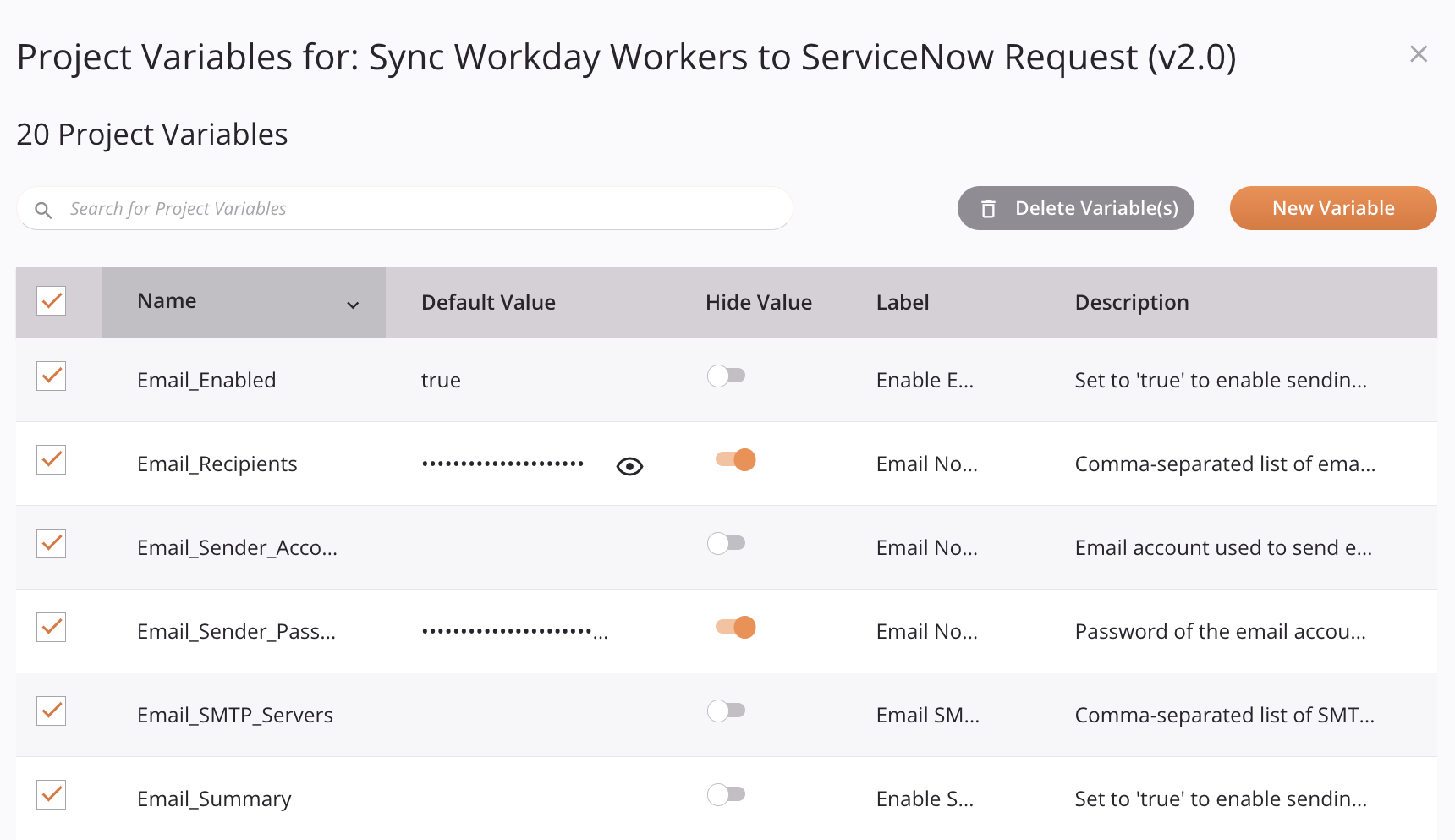Image resolution: width=1455 pixels, height=840 pixels.
Task: Click the 'Email SM...' label cell
Action: (x=928, y=715)
